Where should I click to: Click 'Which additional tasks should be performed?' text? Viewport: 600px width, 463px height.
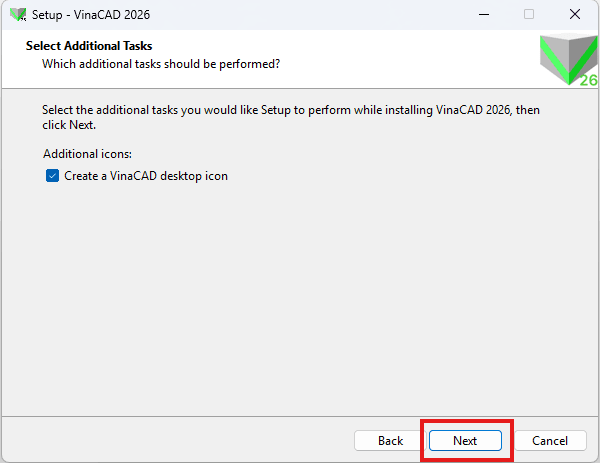[161, 64]
